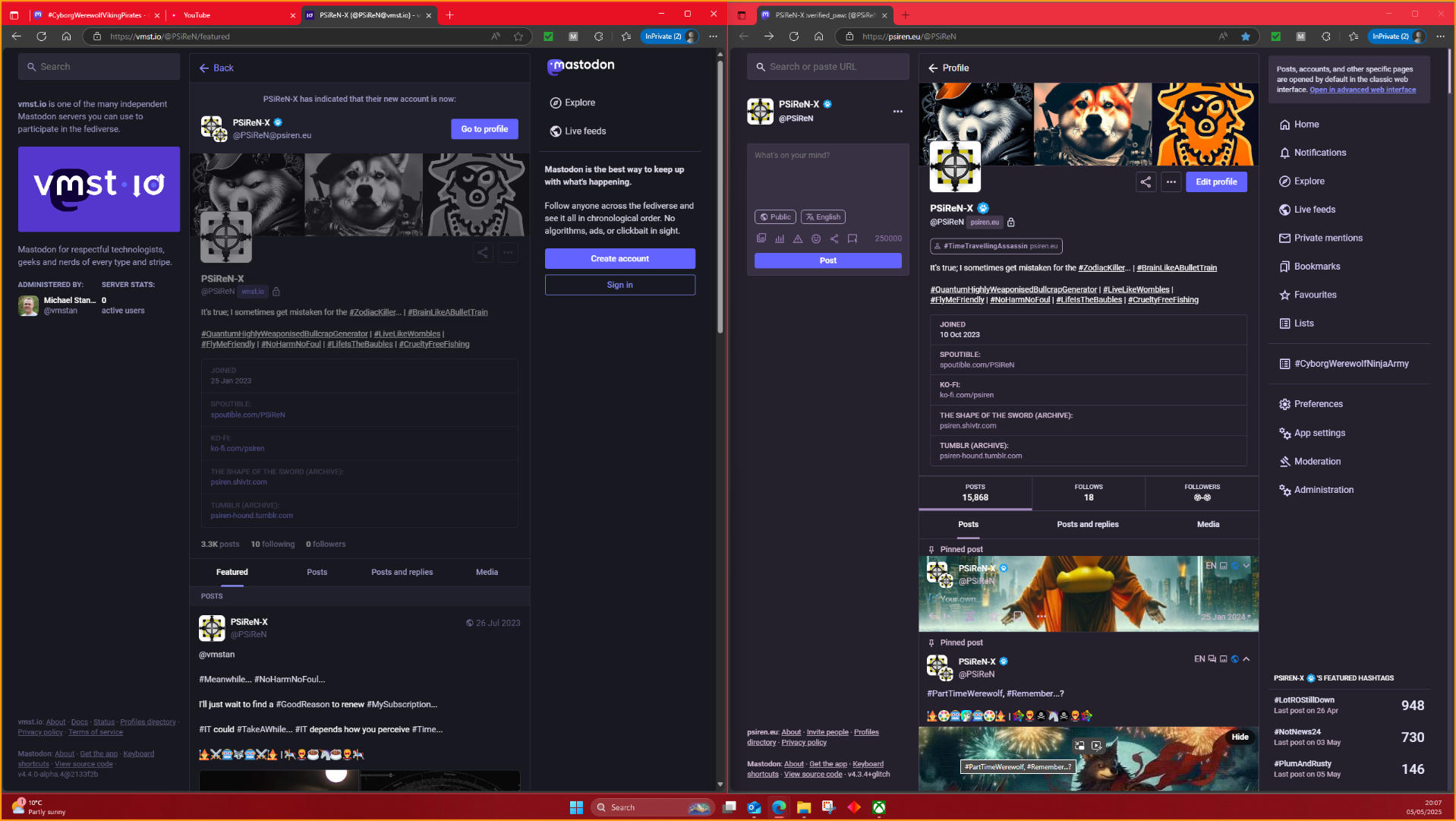Open account menu dots beside composer avatar
Viewport: 1456px width, 821px height.
click(x=898, y=112)
